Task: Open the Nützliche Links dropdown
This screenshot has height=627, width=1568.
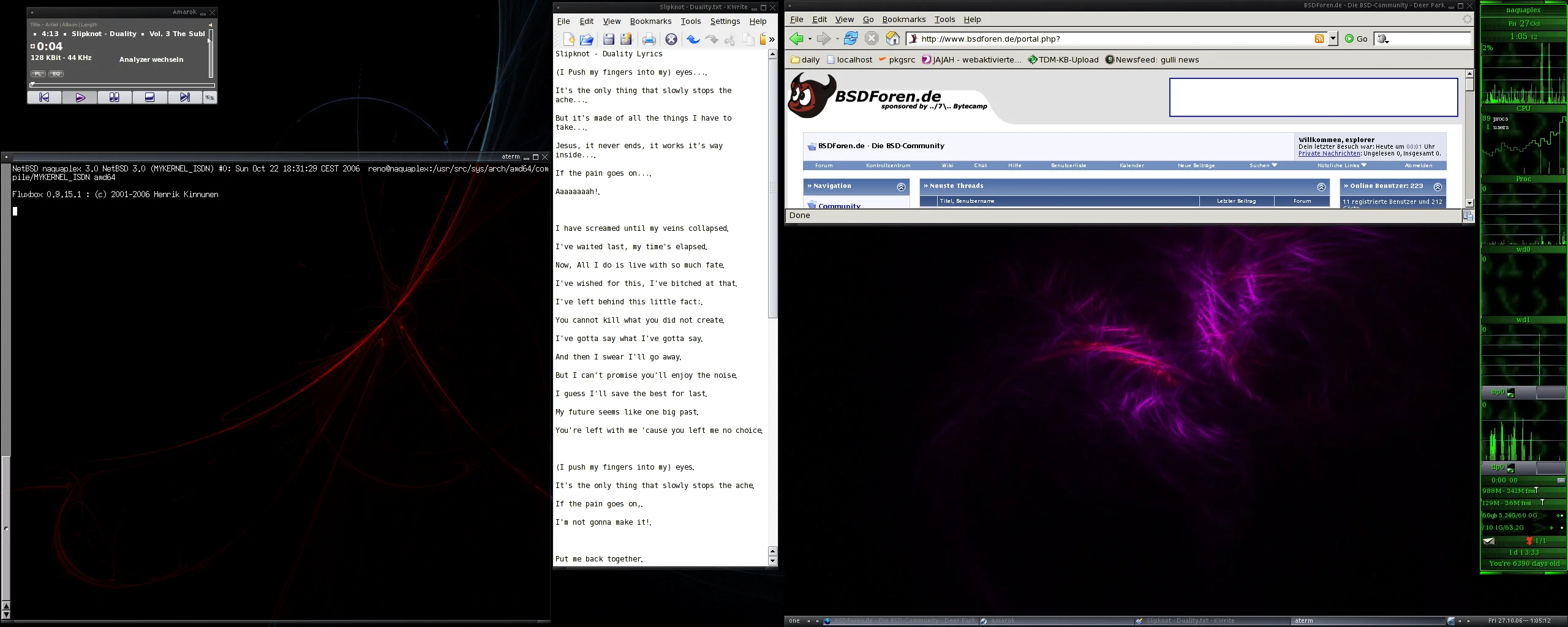Action: click(x=1342, y=165)
